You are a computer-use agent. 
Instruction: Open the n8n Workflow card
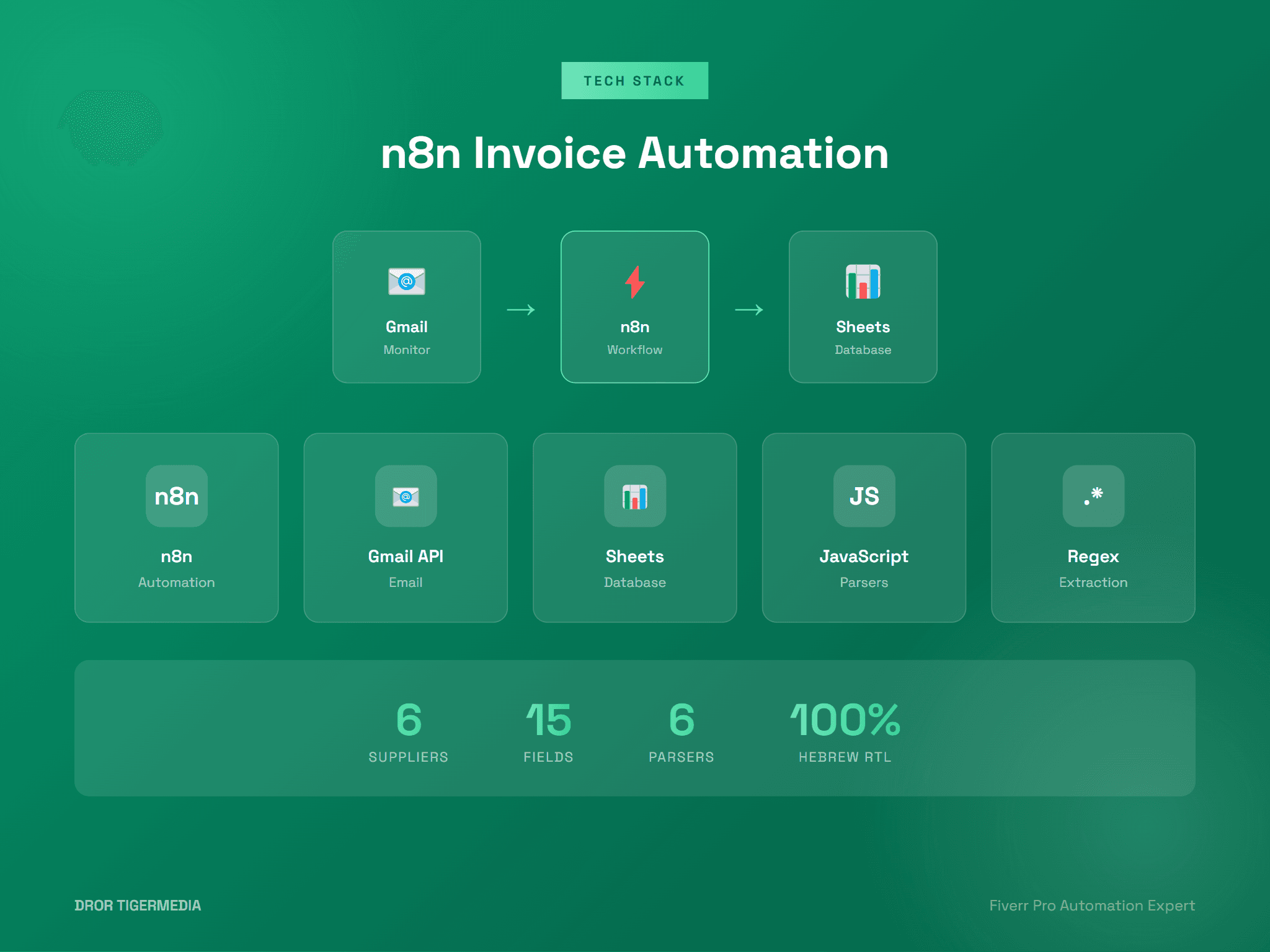click(x=634, y=306)
